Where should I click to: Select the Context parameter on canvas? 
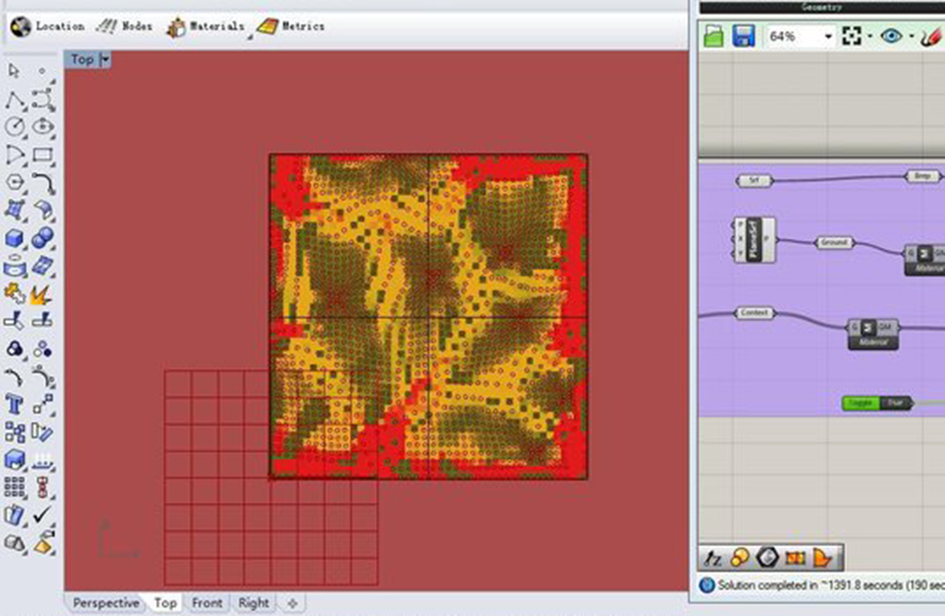(754, 313)
